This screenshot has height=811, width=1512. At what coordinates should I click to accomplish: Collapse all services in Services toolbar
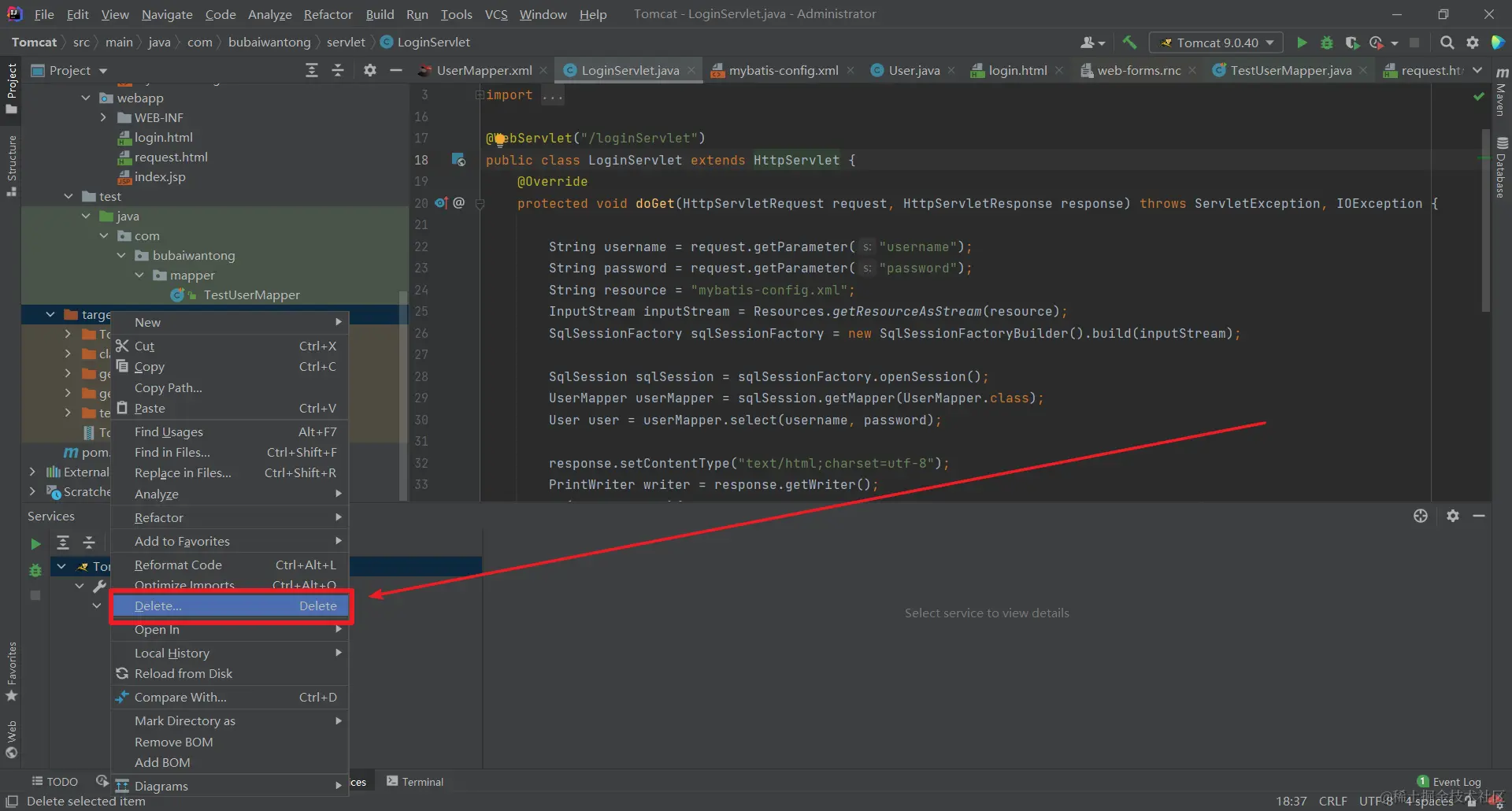point(89,543)
